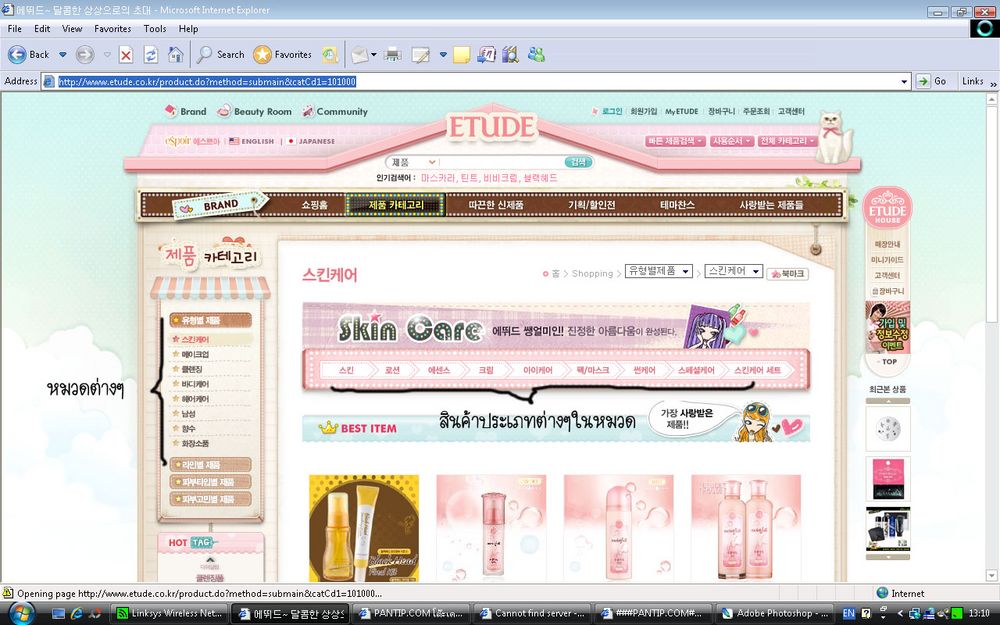Viewport: 1000px width, 625px height.
Task: Expand the Mail options dropdown arrow
Action: tap(374, 55)
